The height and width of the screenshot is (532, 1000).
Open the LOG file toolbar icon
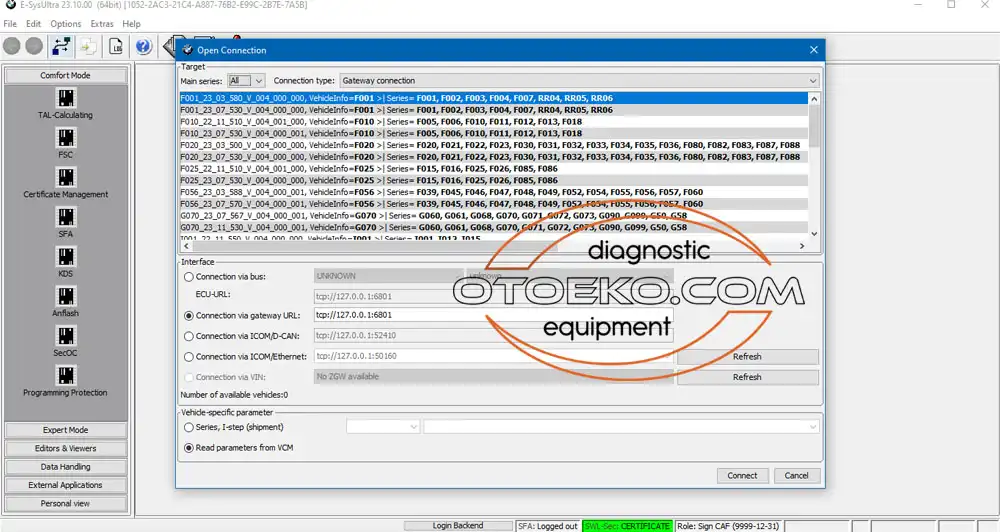click(x=115, y=47)
